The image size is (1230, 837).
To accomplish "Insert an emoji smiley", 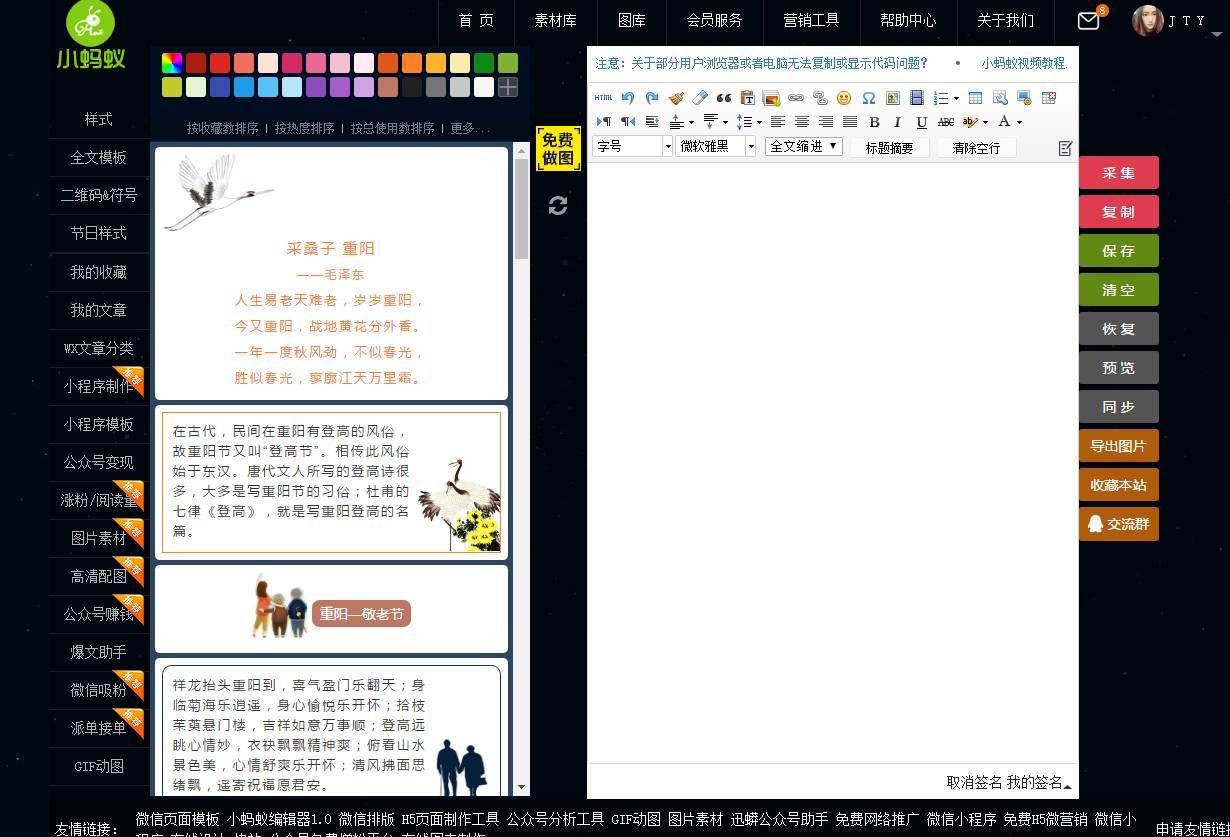I will (843, 97).
